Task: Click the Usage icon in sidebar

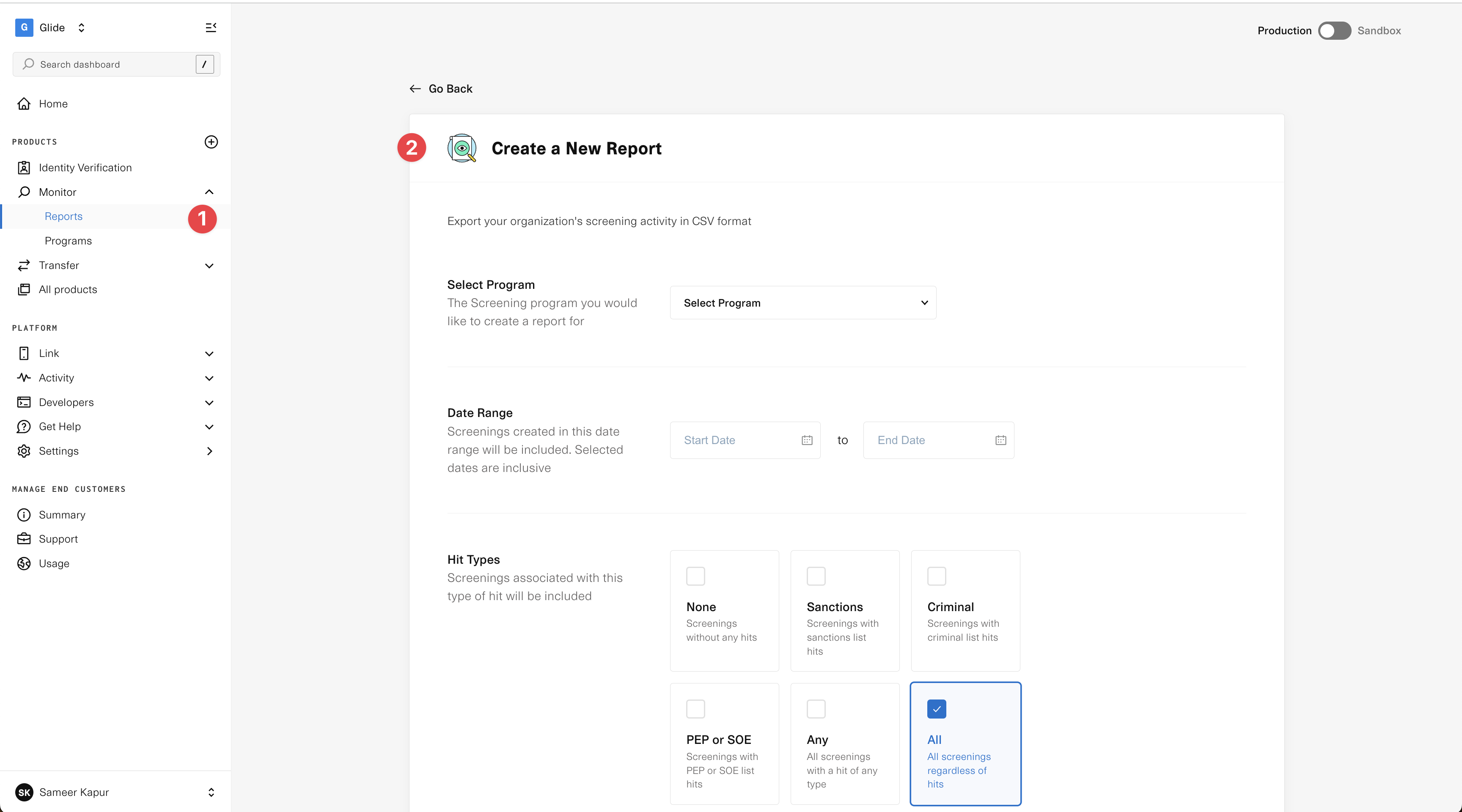Action: point(24,563)
